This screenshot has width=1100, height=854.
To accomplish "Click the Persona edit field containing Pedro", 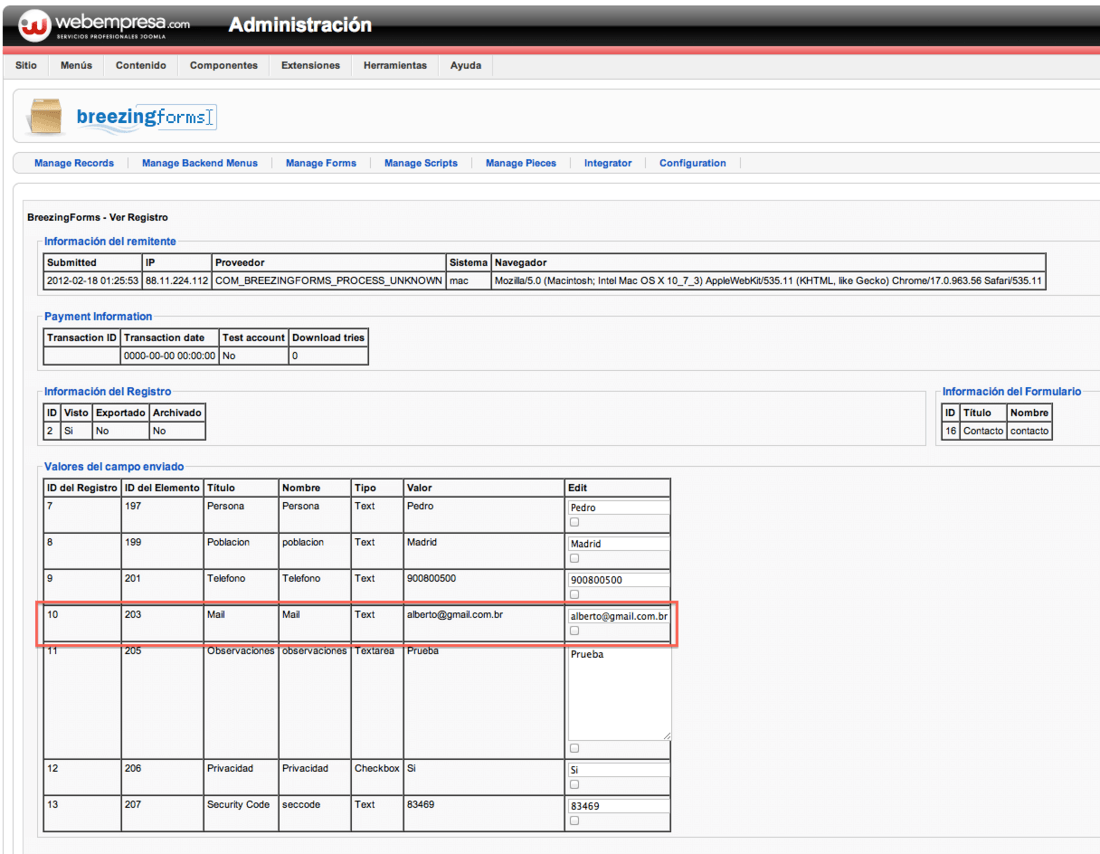I will pyautogui.click(x=618, y=507).
